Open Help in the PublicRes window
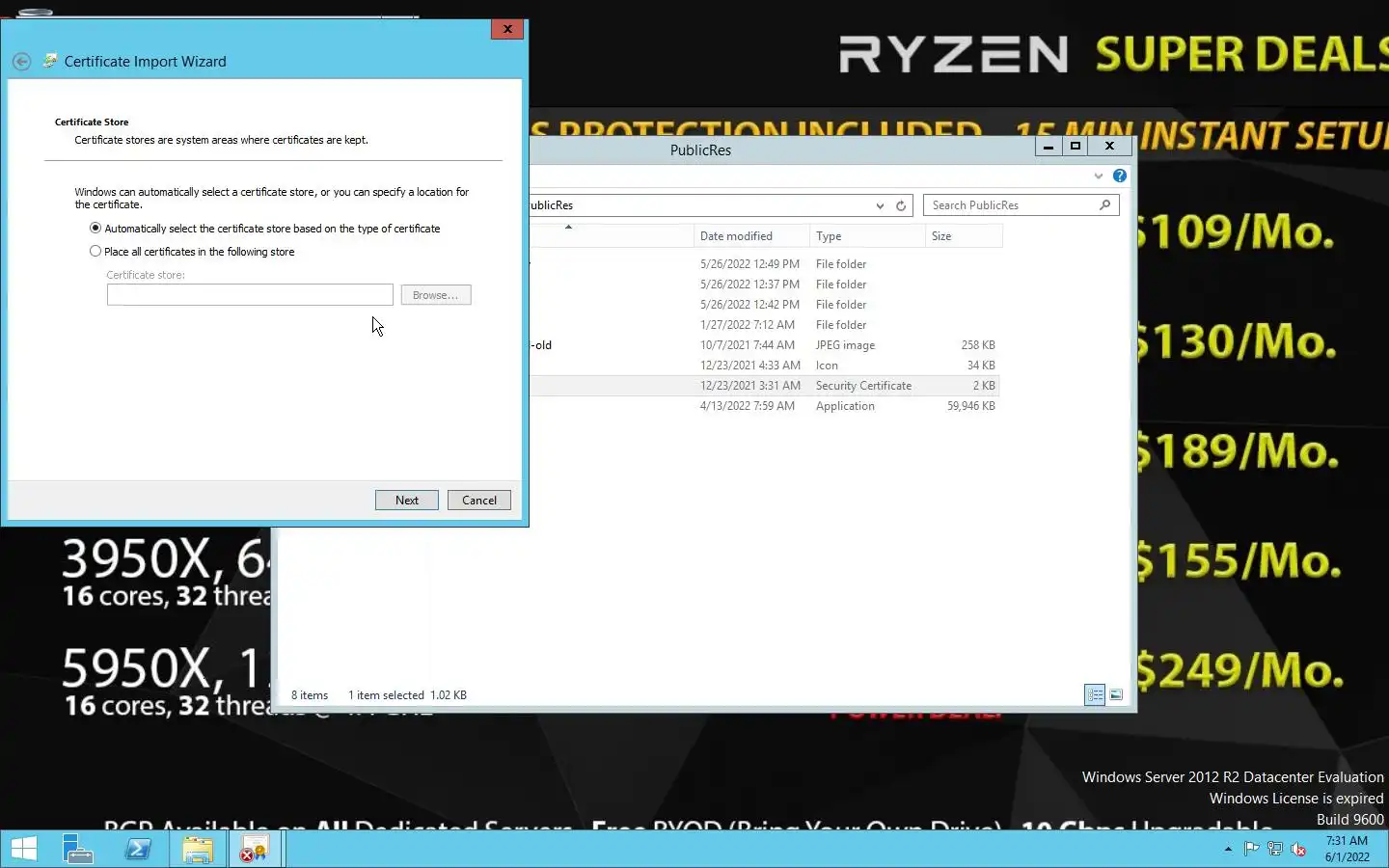 (1119, 176)
